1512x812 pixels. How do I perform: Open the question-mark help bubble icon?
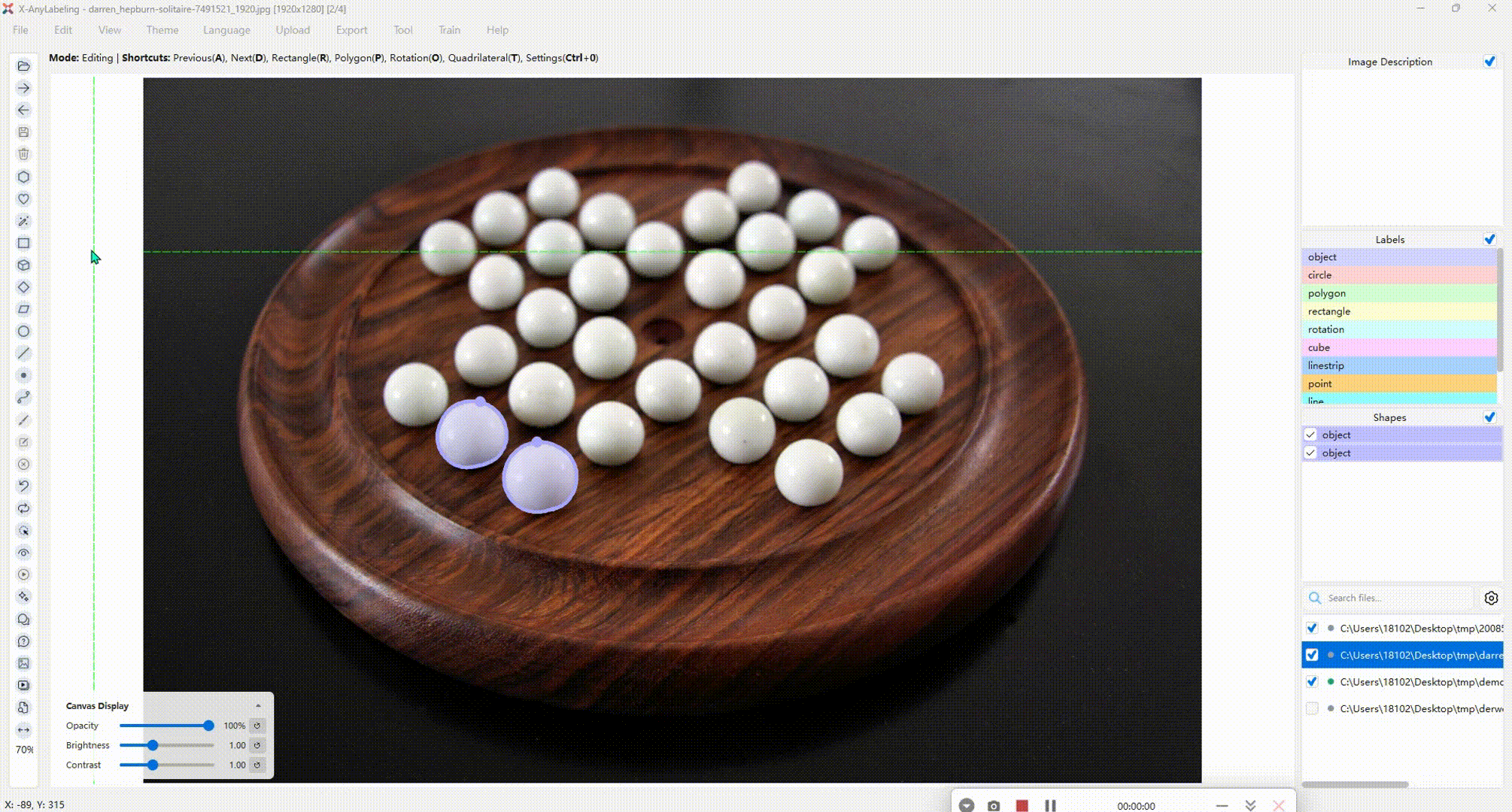click(23, 641)
